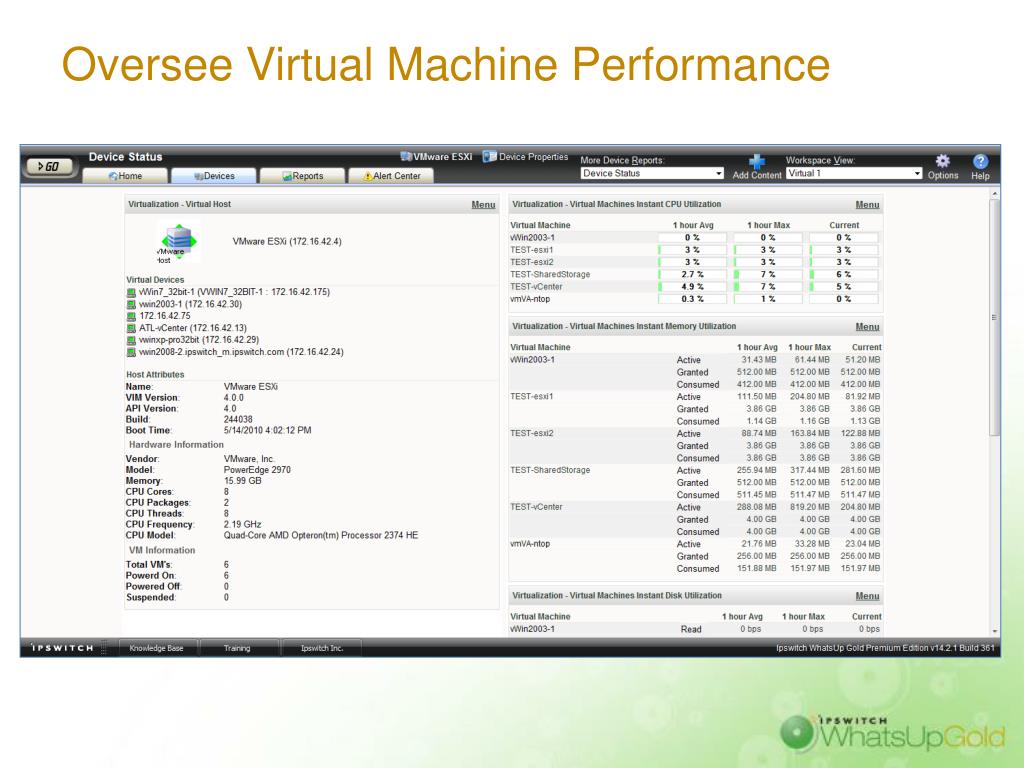Click vmVA-ntop in Memory Utilization table
The height and width of the screenshot is (768, 1024).
coord(530,543)
